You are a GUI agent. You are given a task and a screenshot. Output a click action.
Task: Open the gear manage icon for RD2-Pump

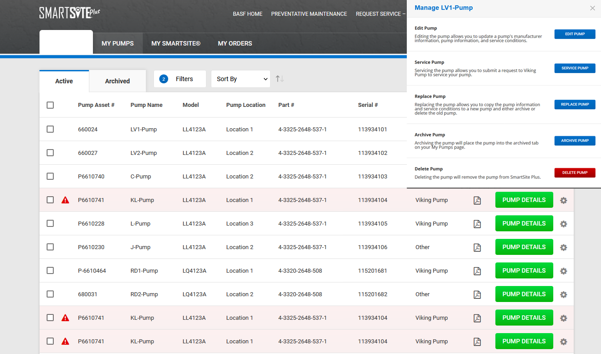(563, 295)
